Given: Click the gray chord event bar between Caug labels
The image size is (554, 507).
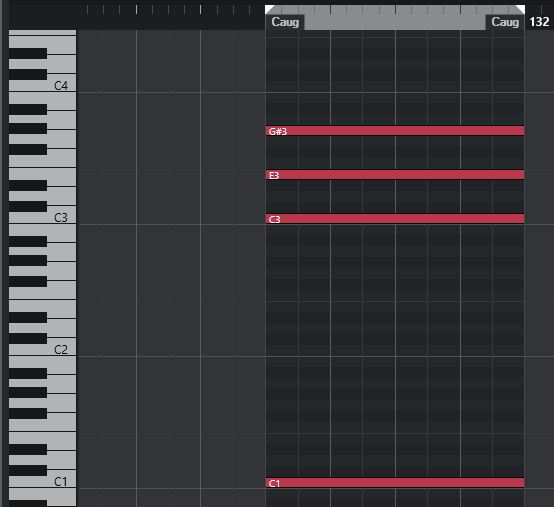Looking at the screenshot, I should [x=395, y=22].
